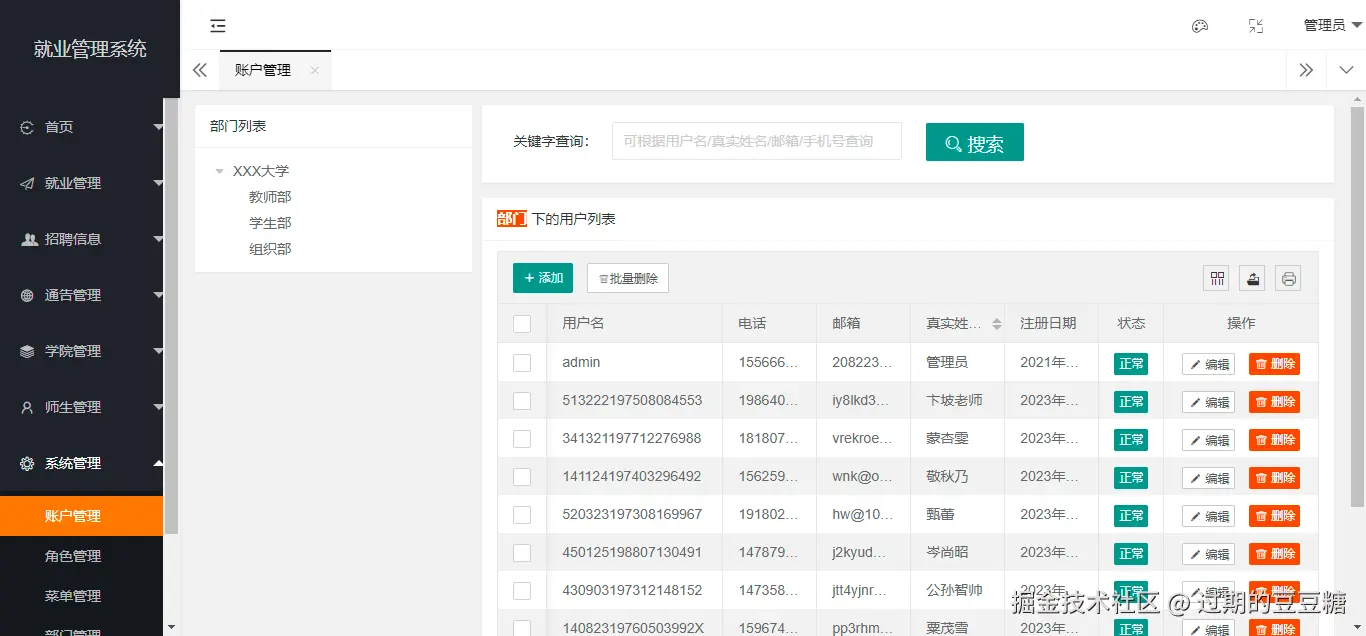
Task: Tick the checkbox beside user 341321197712276988
Action: 522,438
